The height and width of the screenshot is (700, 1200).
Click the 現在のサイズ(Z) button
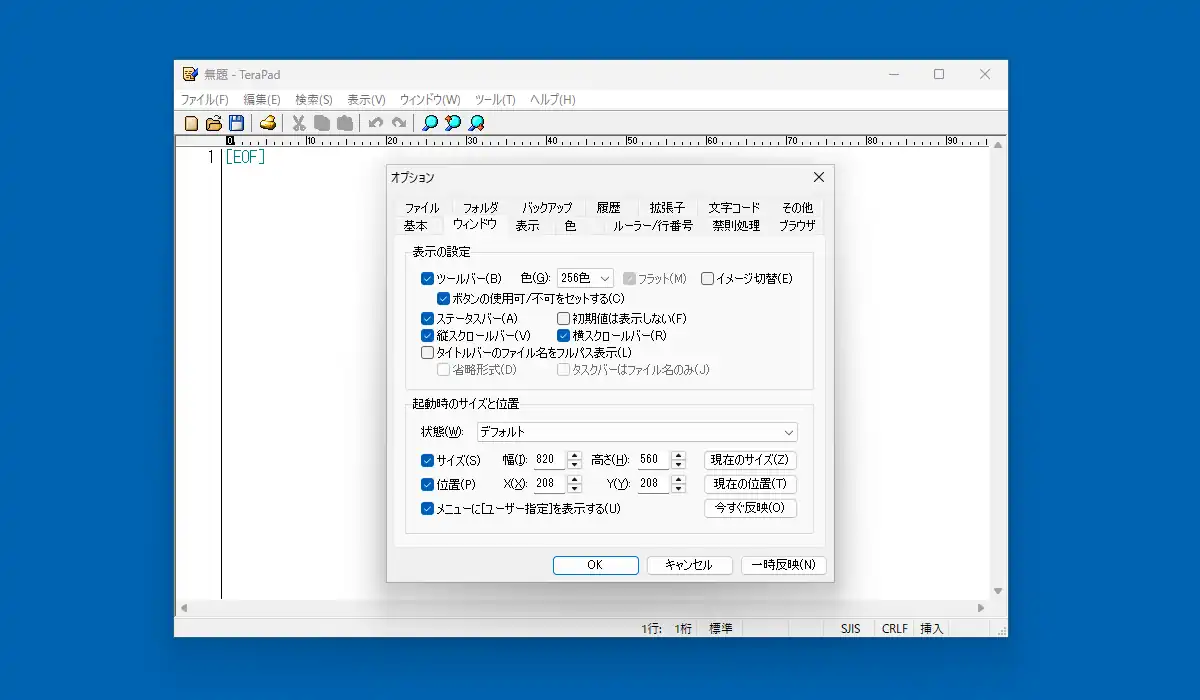[x=751, y=460]
